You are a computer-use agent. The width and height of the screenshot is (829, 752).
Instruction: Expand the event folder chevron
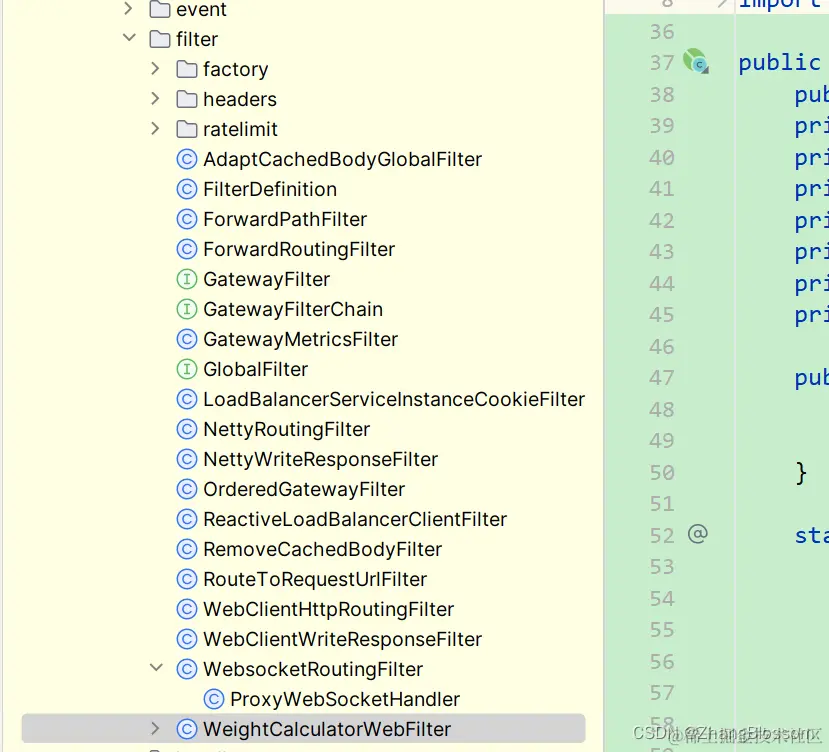click(x=127, y=8)
